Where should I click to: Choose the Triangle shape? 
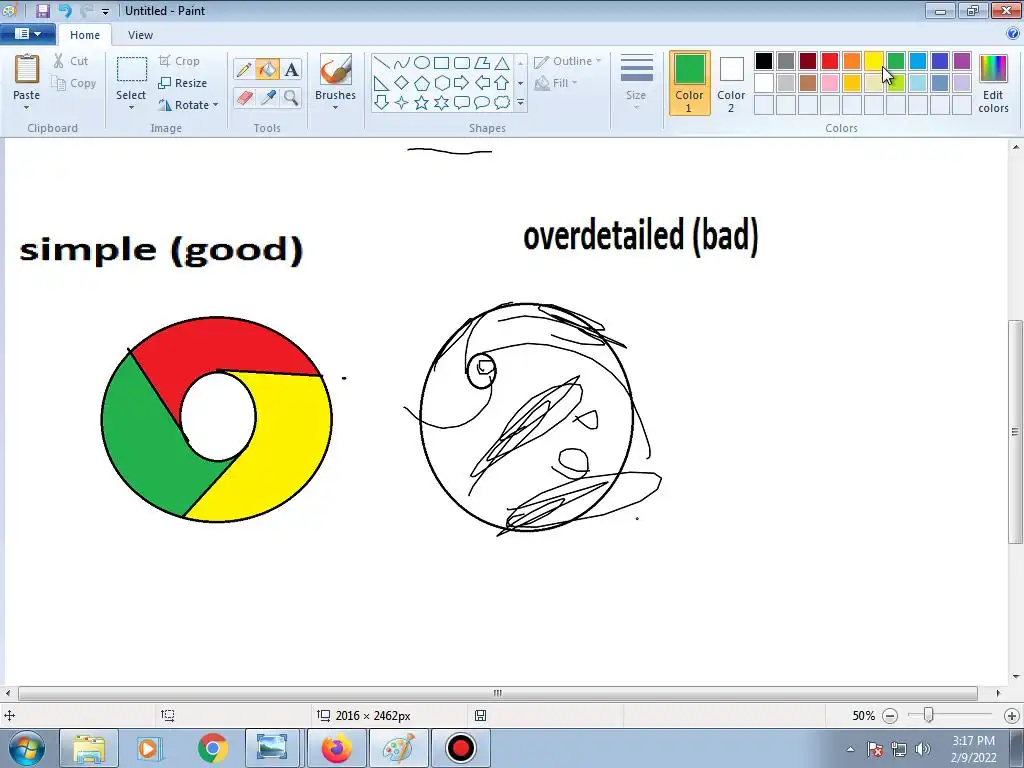(x=502, y=63)
